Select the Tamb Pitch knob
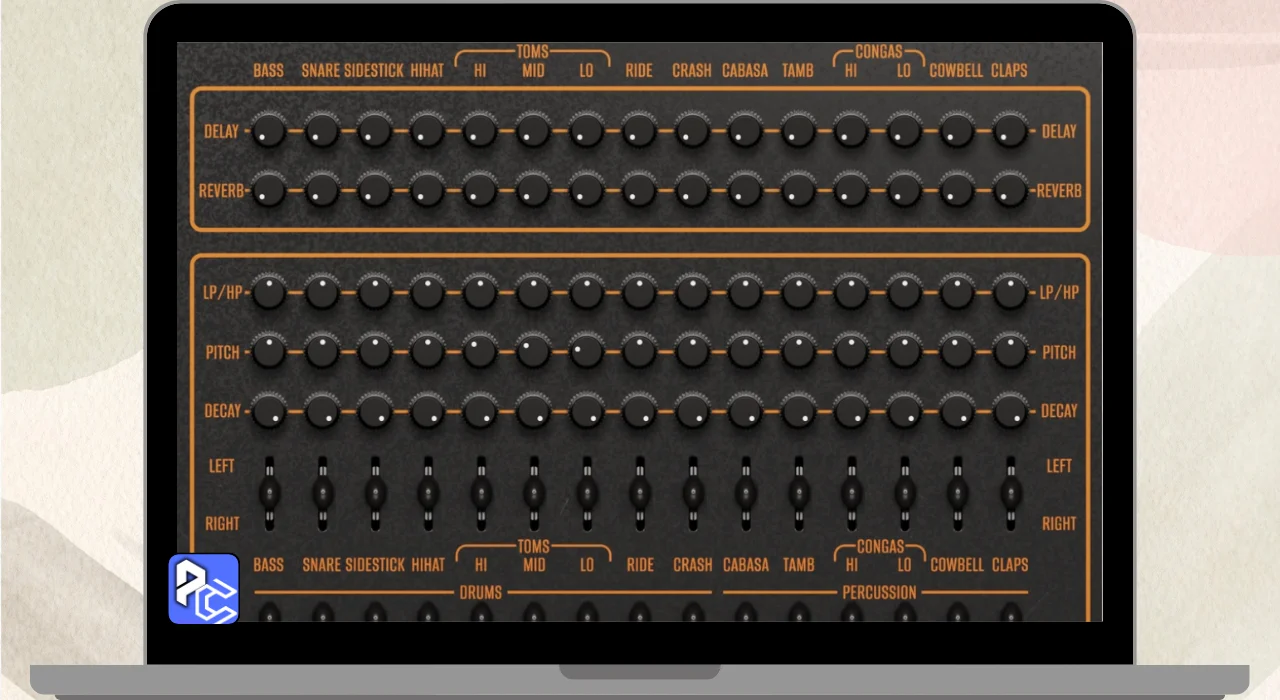 (x=798, y=351)
